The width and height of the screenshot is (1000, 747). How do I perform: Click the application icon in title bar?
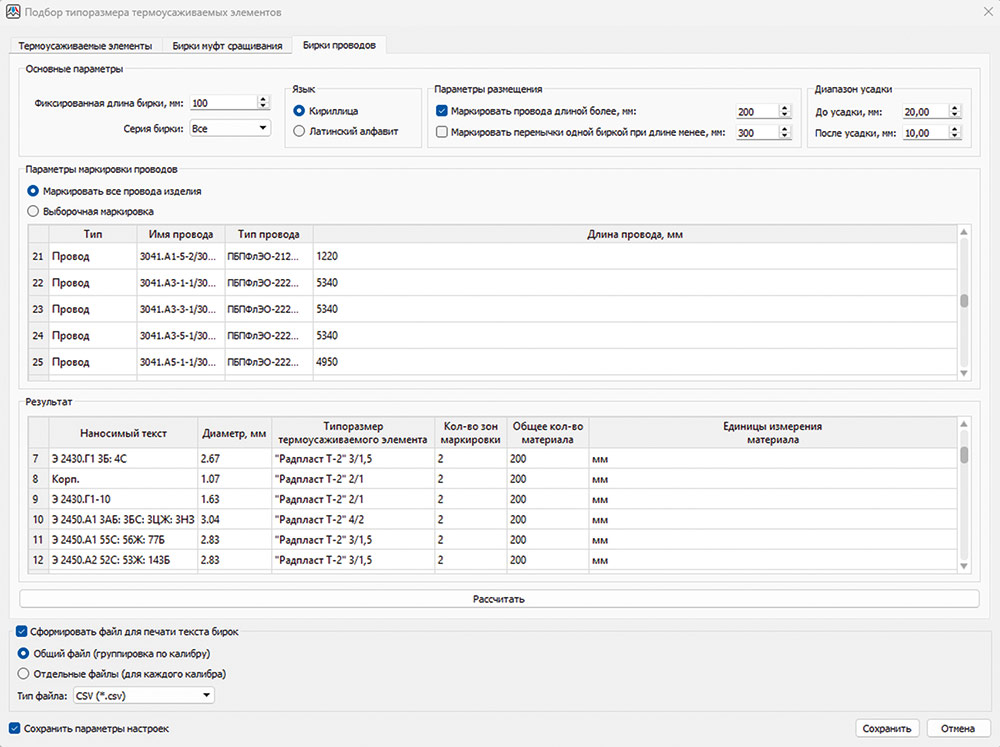(x=12, y=12)
